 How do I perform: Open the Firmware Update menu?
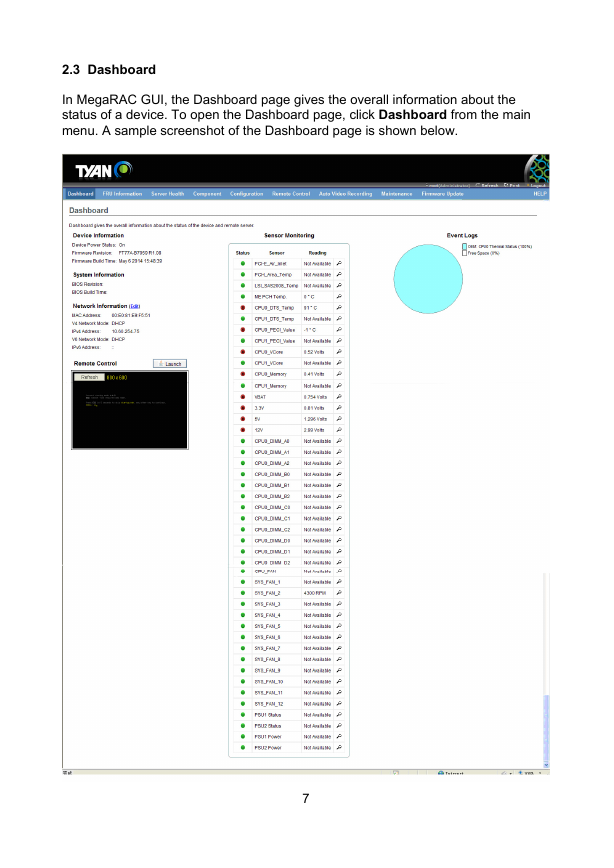pos(442,194)
